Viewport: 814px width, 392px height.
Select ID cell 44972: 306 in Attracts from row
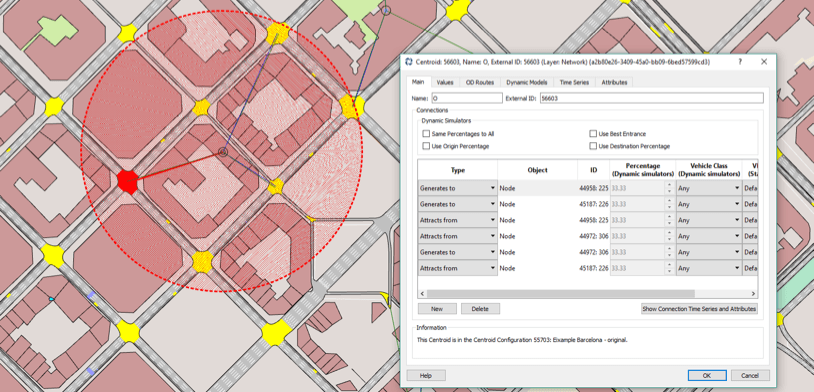coord(593,236)
